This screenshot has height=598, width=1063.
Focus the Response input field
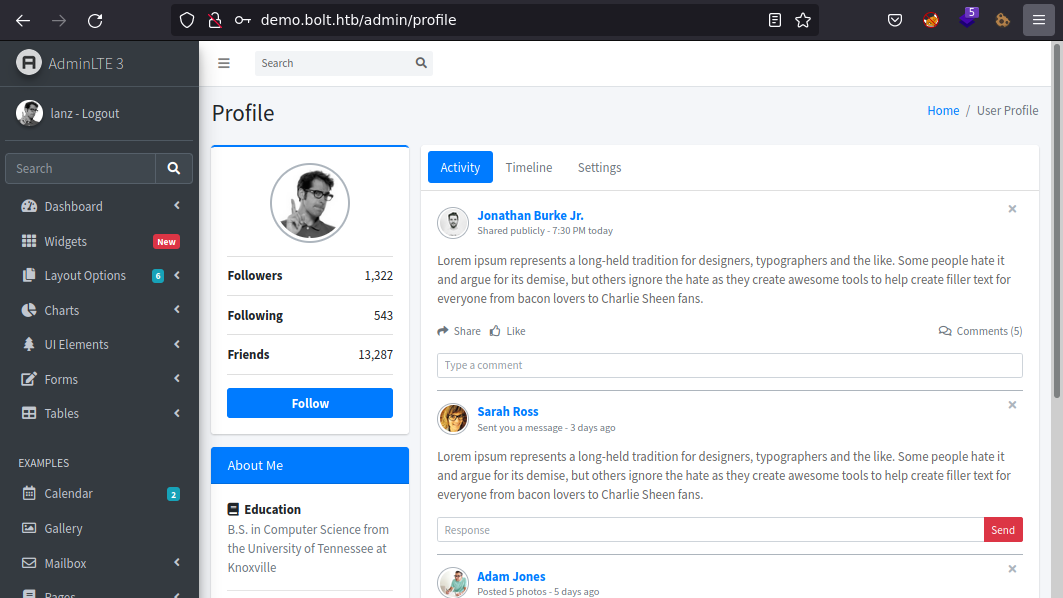(710, 530)
